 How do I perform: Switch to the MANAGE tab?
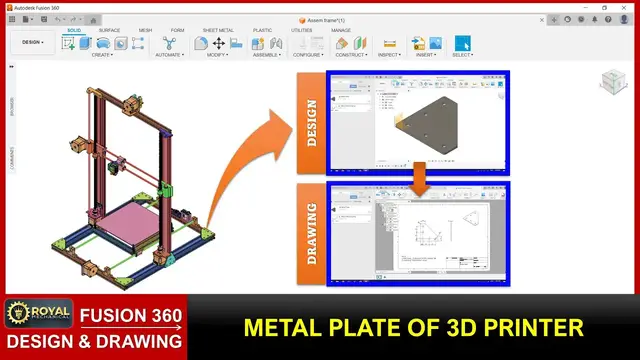click(341, 30)
